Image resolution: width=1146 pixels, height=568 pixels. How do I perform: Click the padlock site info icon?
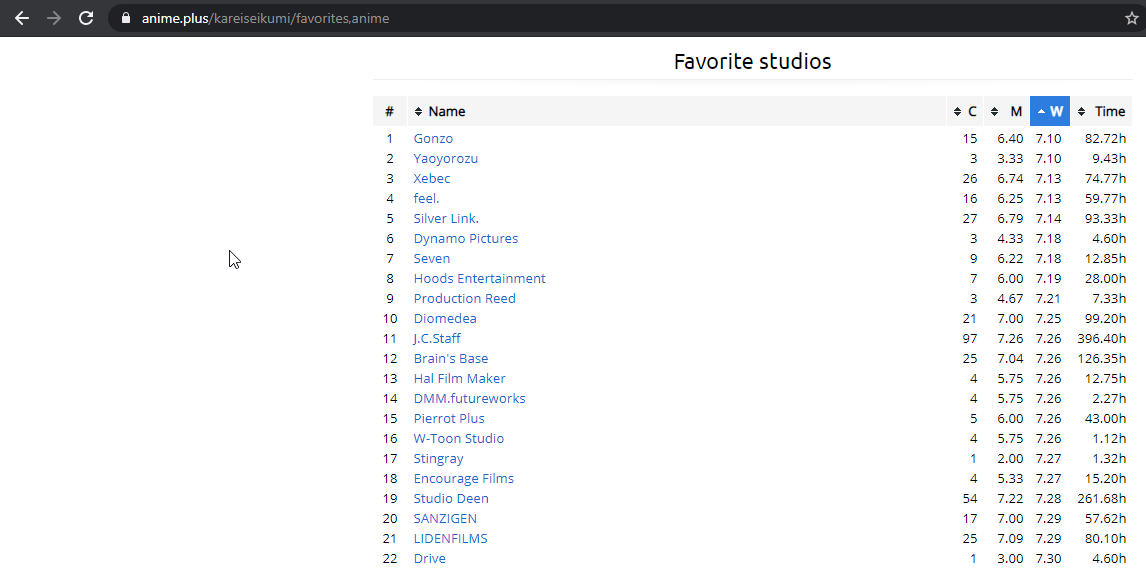click(125, 18)
